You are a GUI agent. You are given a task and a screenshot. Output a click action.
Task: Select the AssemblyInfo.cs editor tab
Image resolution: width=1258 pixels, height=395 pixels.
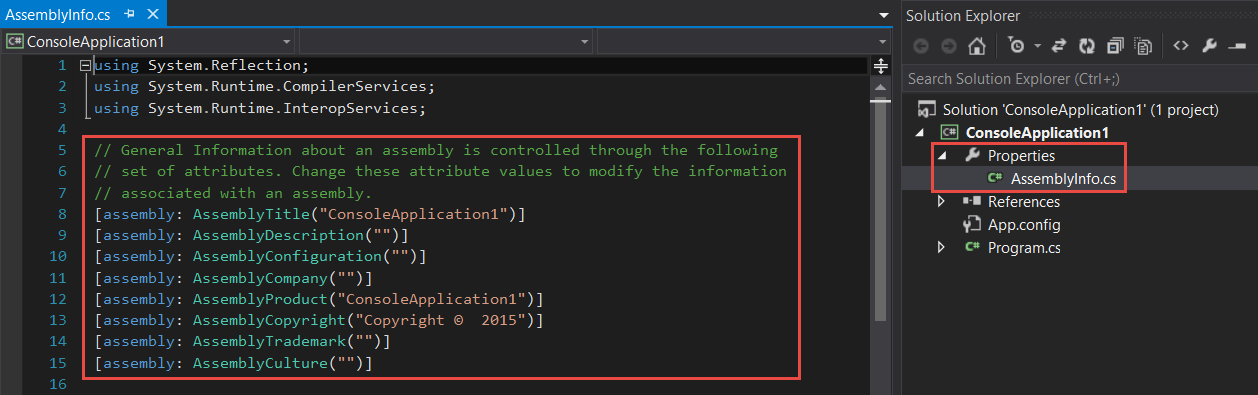(60, 15)
